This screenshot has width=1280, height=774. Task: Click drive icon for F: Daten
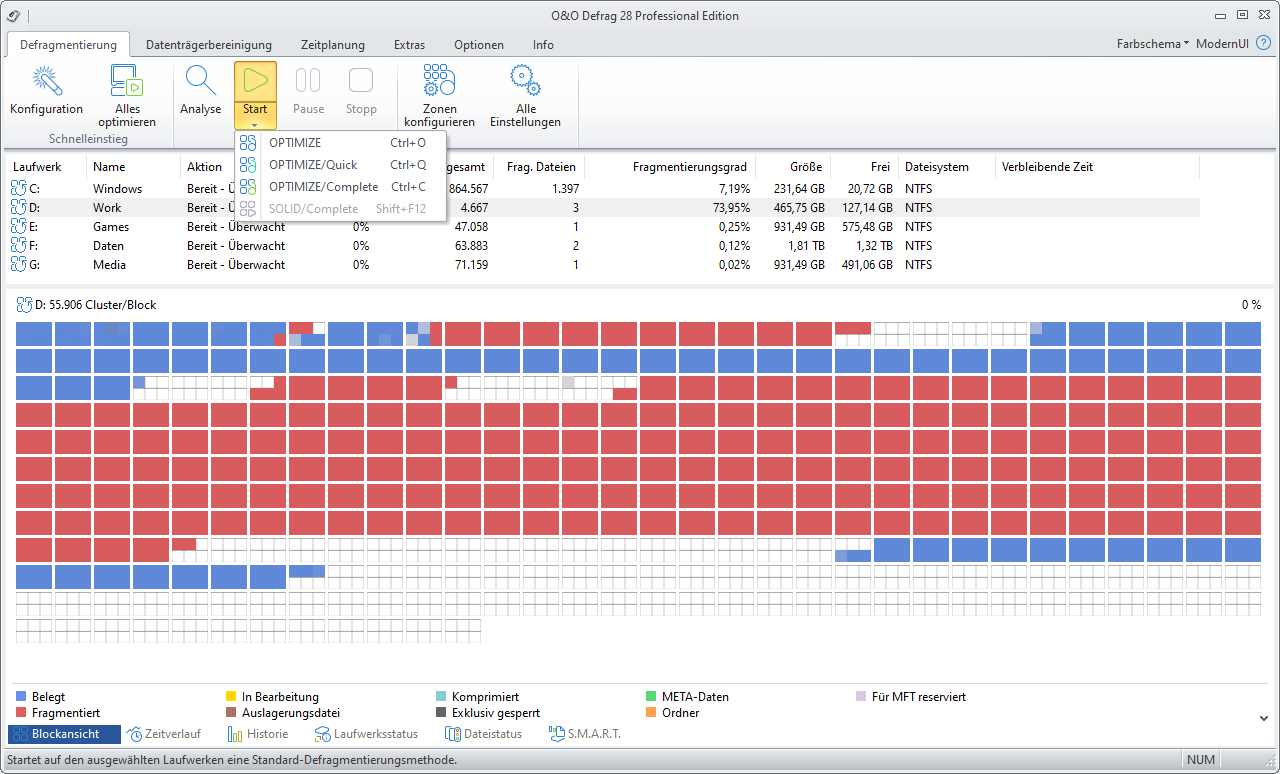tap(20, 245)
